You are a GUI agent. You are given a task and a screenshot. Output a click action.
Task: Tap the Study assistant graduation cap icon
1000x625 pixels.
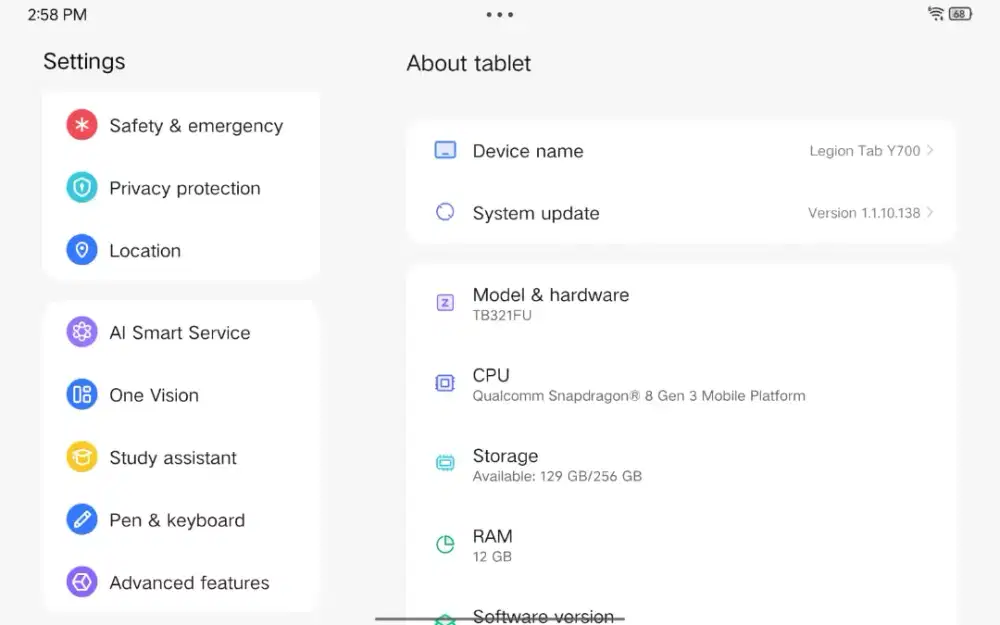(82, 457)
